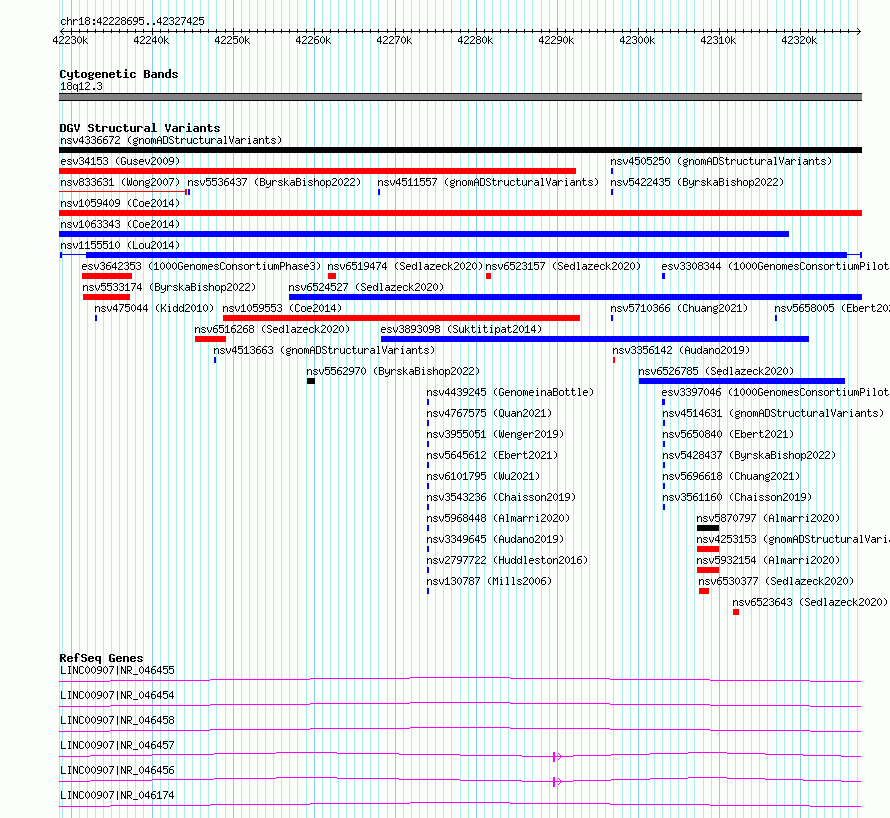Click the esv3397046 1000GenomesConsortiumPilot label
890x818 pixels.
pos(775,392)
